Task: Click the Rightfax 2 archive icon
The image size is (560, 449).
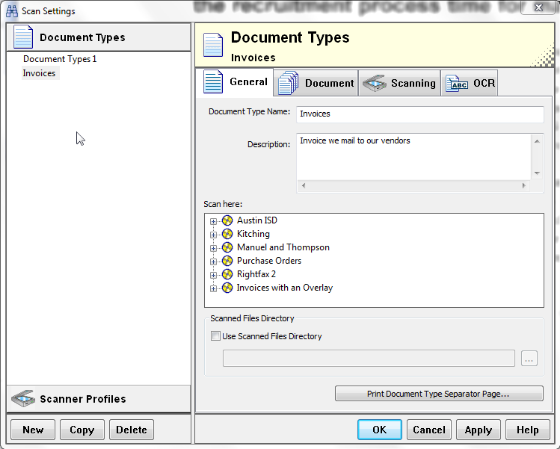Action: click(x=227, y=274)
